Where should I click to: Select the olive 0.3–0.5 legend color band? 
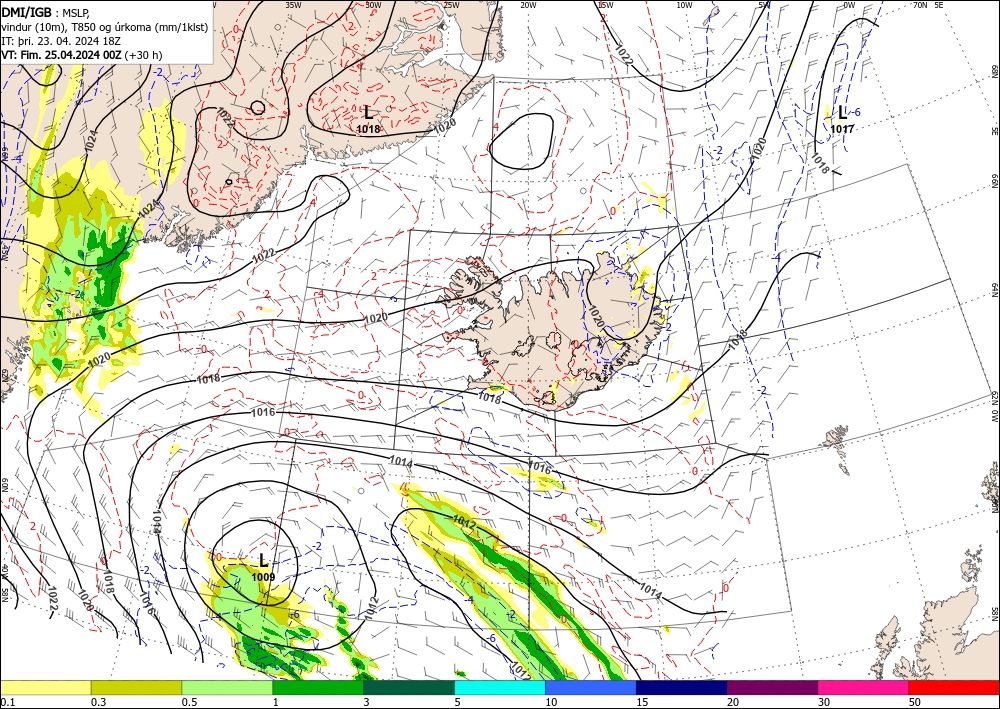click(136, 687)
